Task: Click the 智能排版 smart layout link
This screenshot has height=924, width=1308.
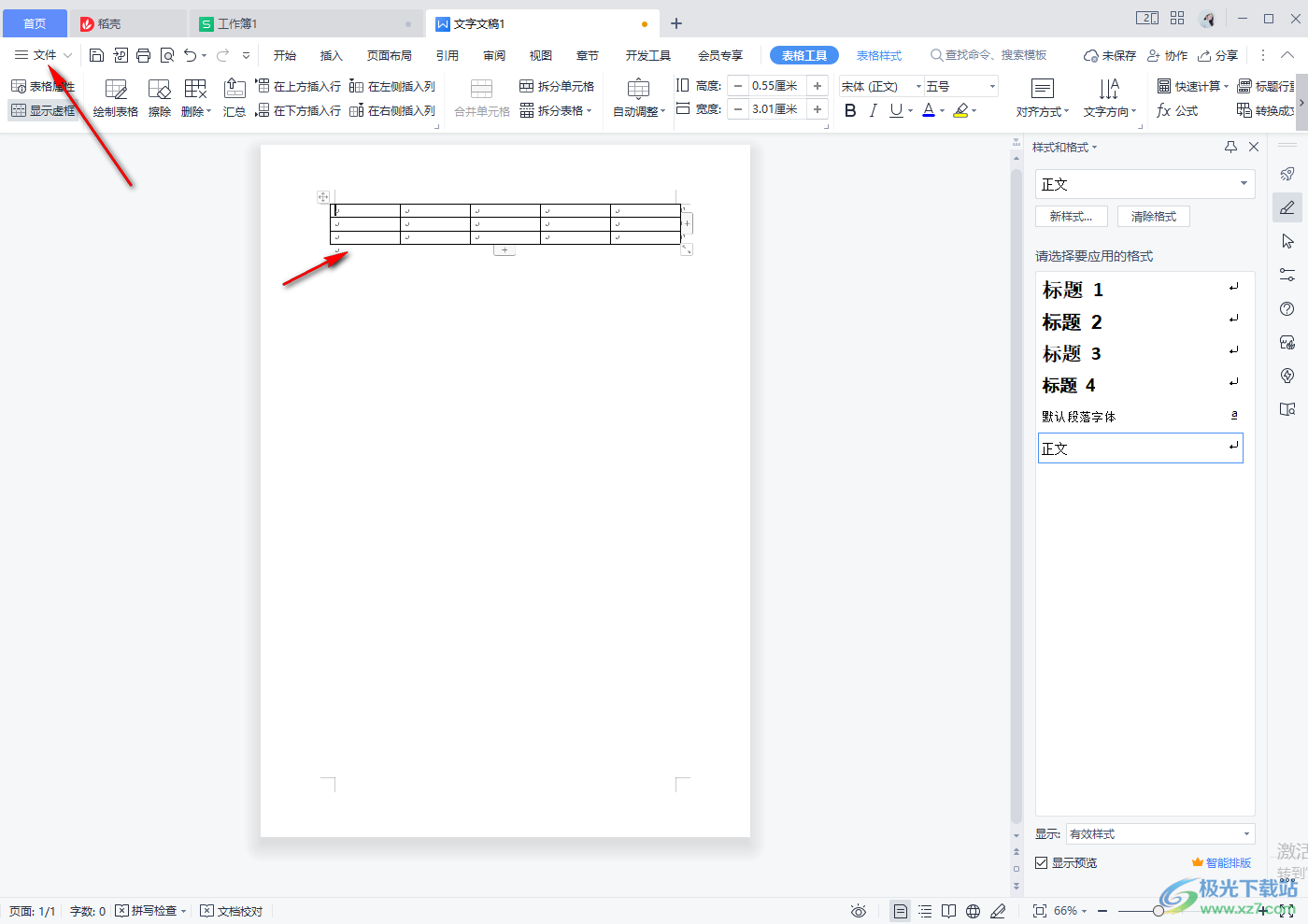Action: (1221, 863)
